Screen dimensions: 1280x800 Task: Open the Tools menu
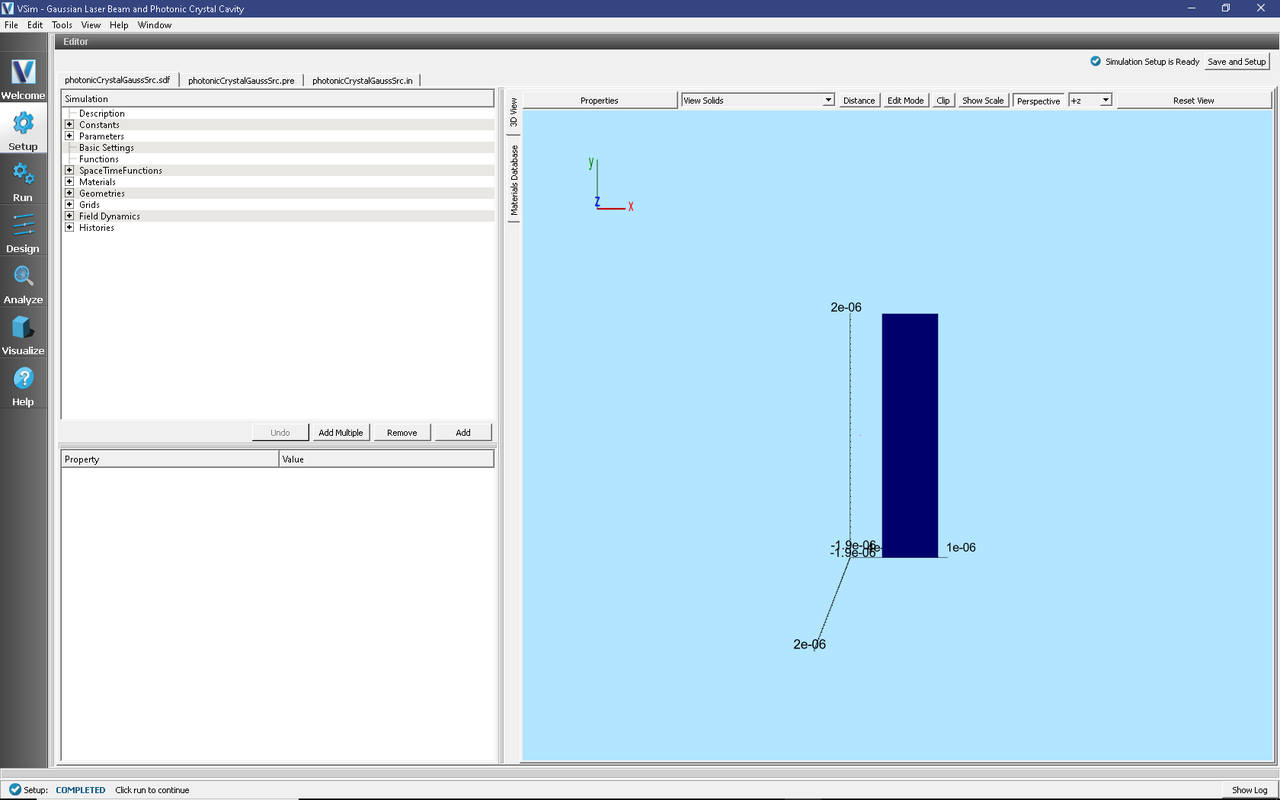(x=61, y=25)
